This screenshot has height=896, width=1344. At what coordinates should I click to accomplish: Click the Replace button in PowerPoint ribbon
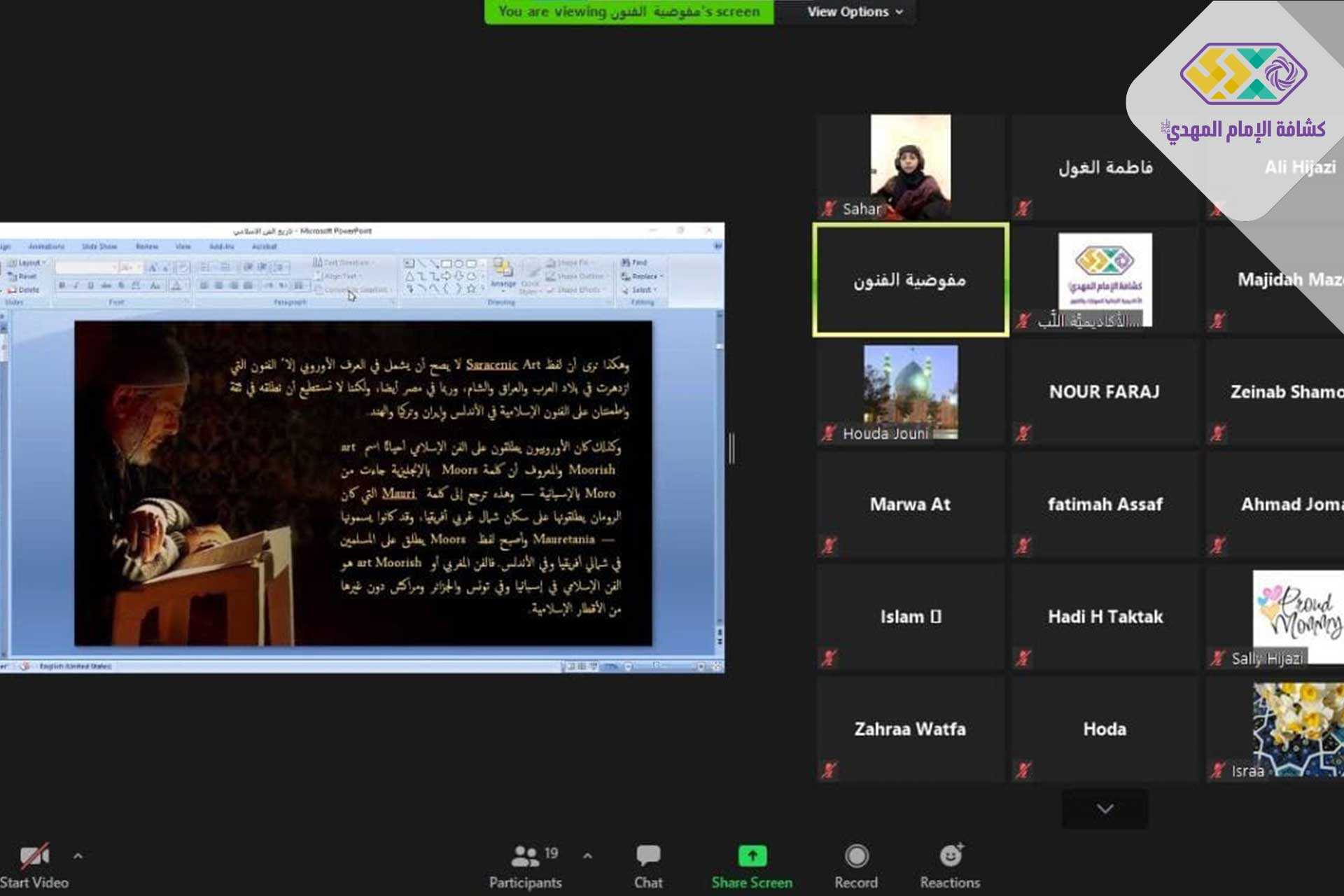(x=643, y=276)
